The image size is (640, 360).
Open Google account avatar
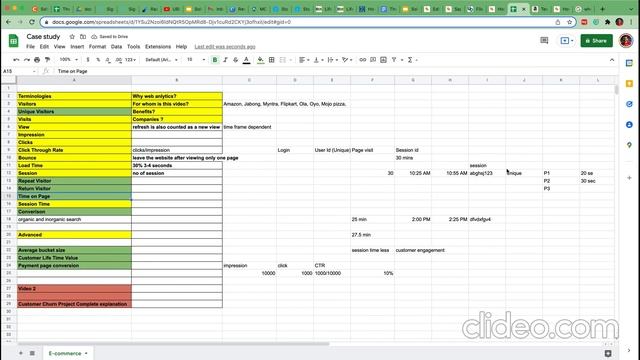pyautogui.click(x=626, y=41)
